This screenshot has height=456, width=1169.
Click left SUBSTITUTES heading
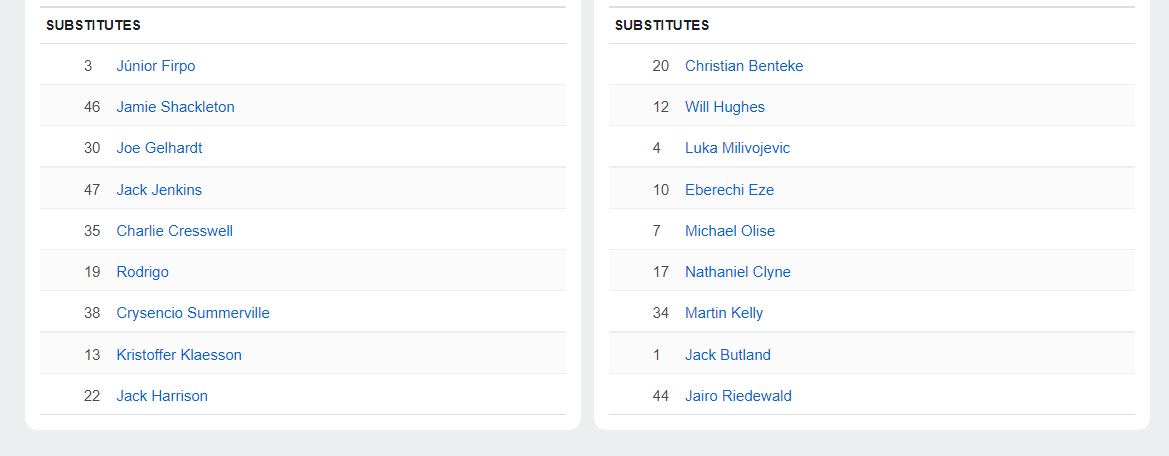point(93,25)
